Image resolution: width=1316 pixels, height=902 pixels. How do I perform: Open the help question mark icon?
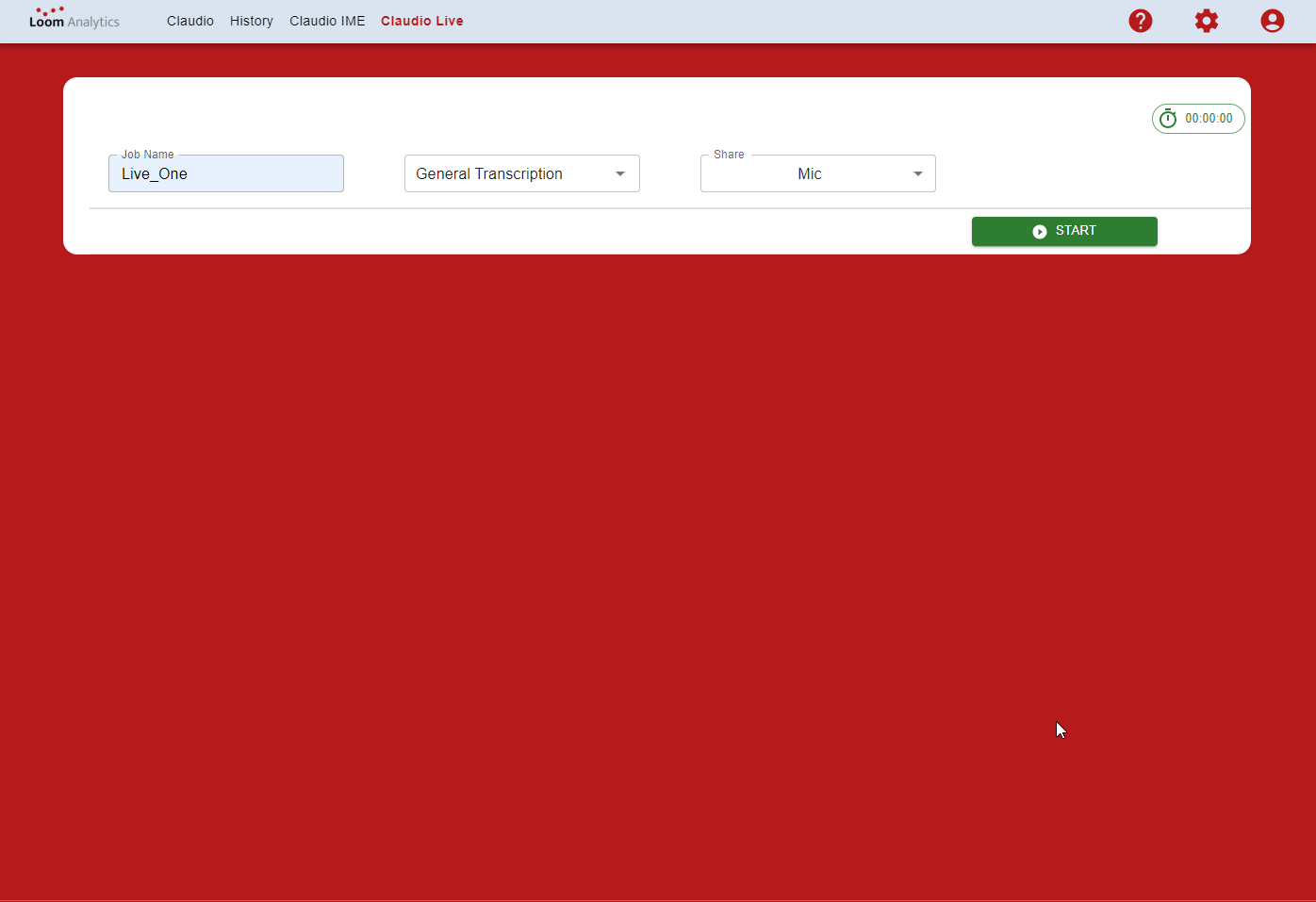[1140, 21]
